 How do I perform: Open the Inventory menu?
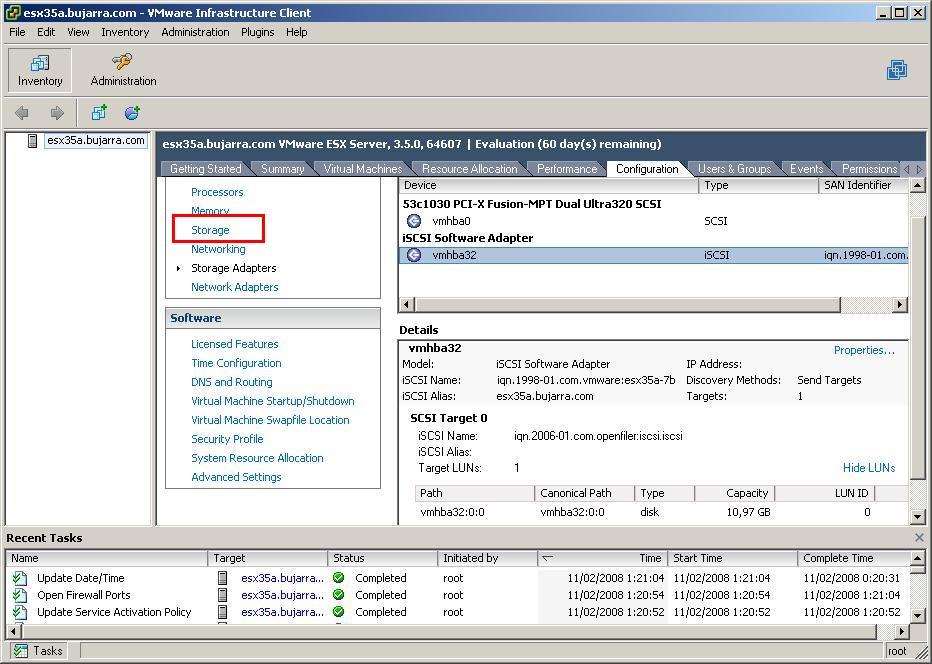click(125, 32)
